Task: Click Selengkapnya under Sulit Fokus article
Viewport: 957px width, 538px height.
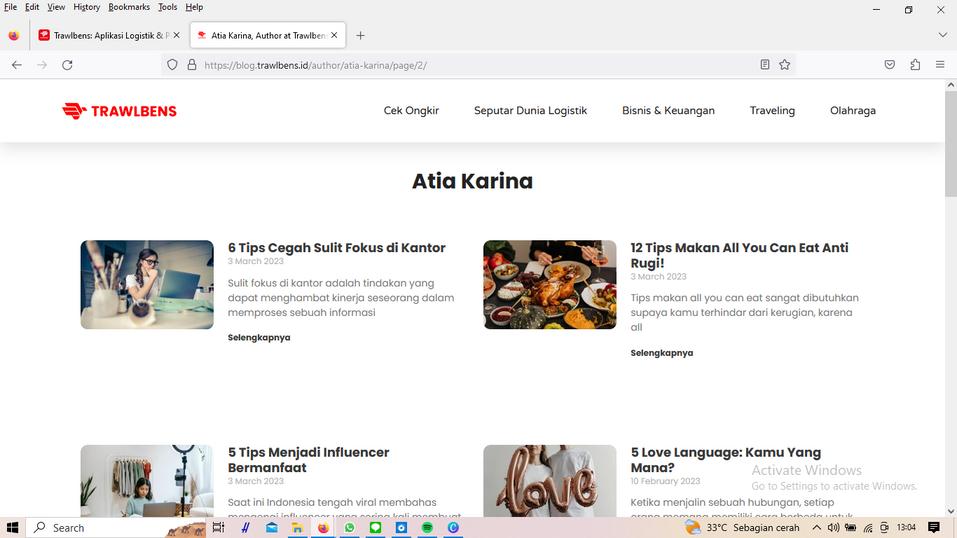Action: (x=259, y=338)
